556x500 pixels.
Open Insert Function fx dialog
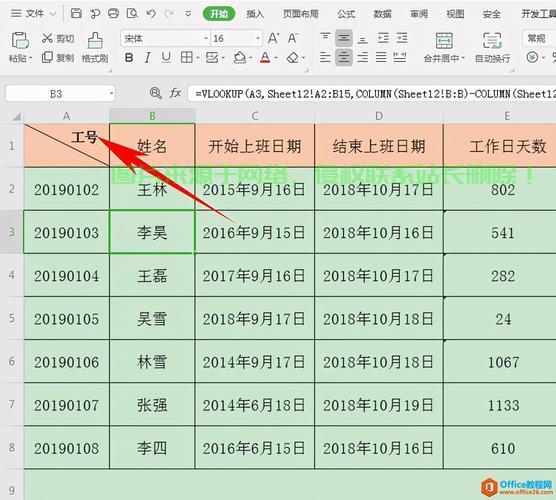point(175,93)
